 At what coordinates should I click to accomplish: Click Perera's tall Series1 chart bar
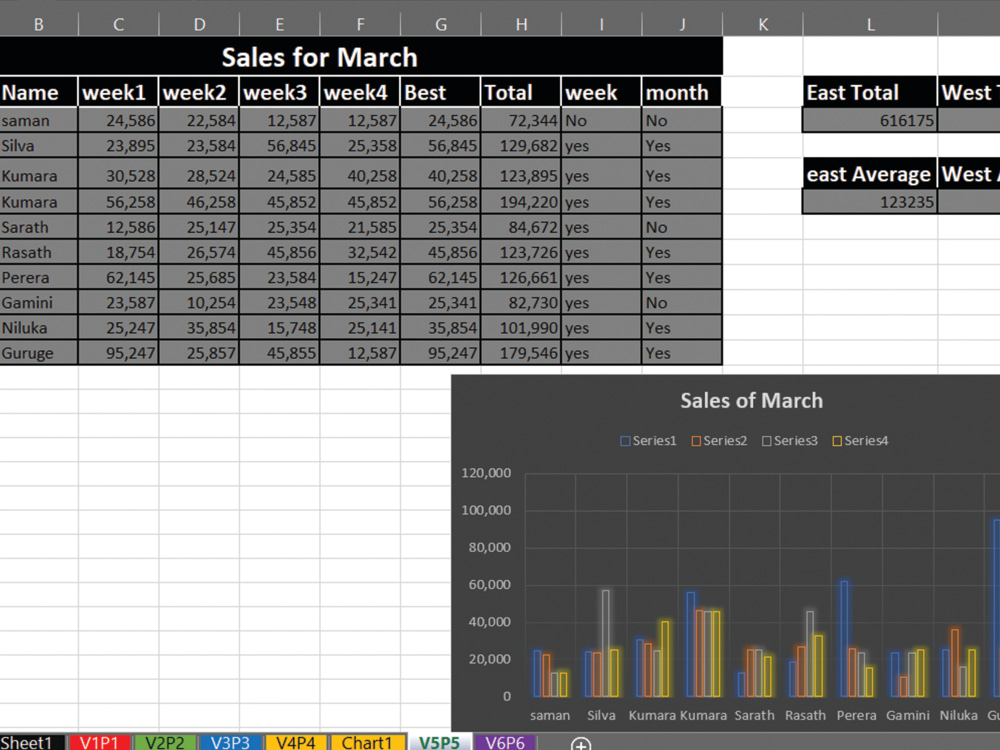pos(844,638)
